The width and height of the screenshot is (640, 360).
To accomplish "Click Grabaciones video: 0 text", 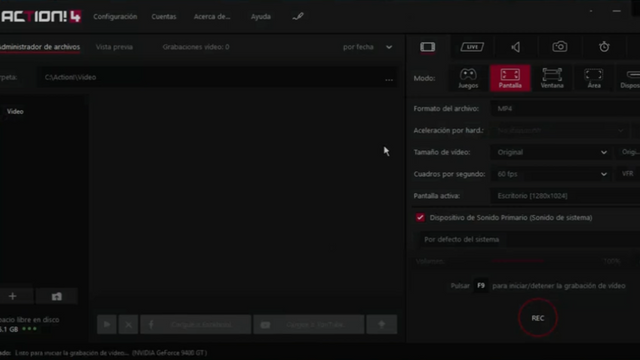I will pyautogui.click(x=196, y=47).
